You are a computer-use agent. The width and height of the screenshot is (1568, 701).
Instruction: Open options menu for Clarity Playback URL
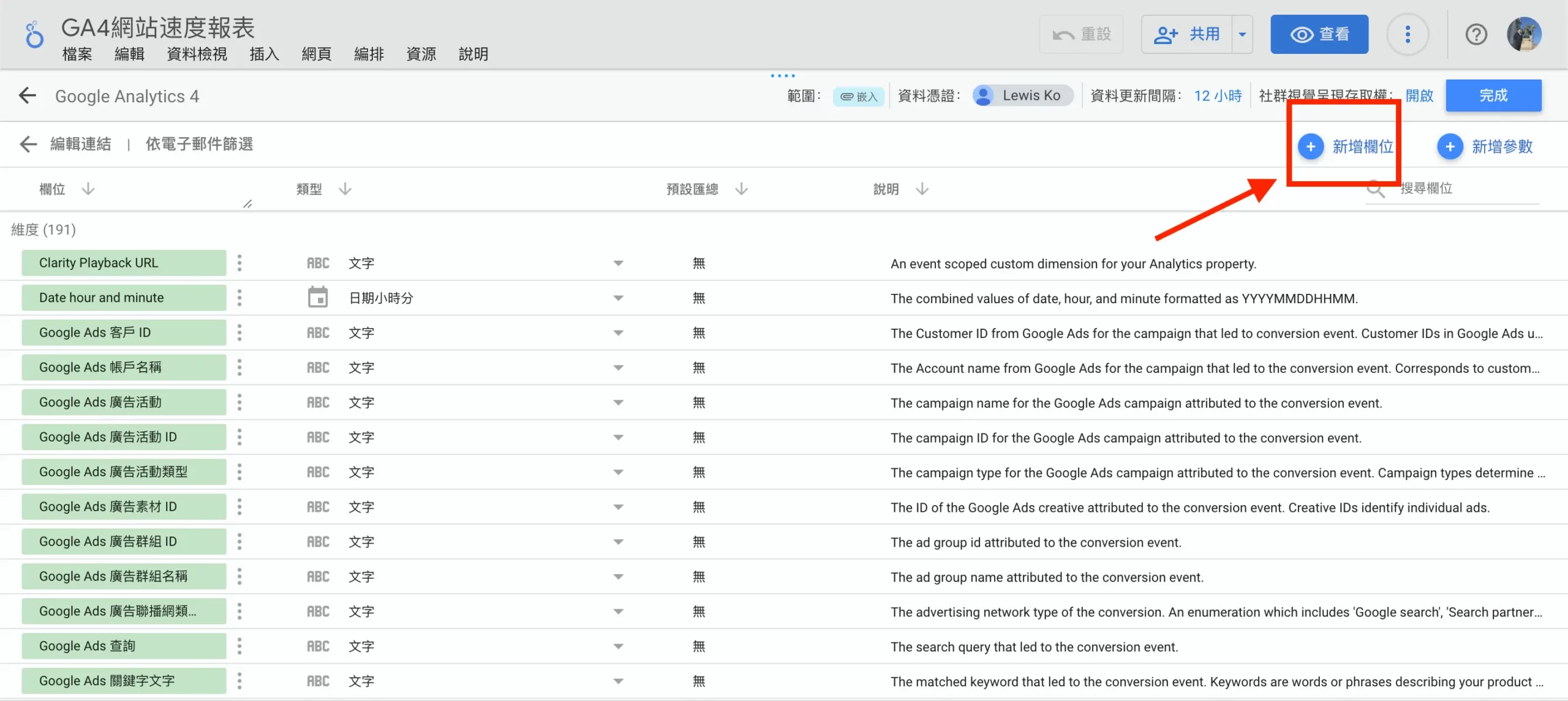pyautogui.click(x=239, y=263)
